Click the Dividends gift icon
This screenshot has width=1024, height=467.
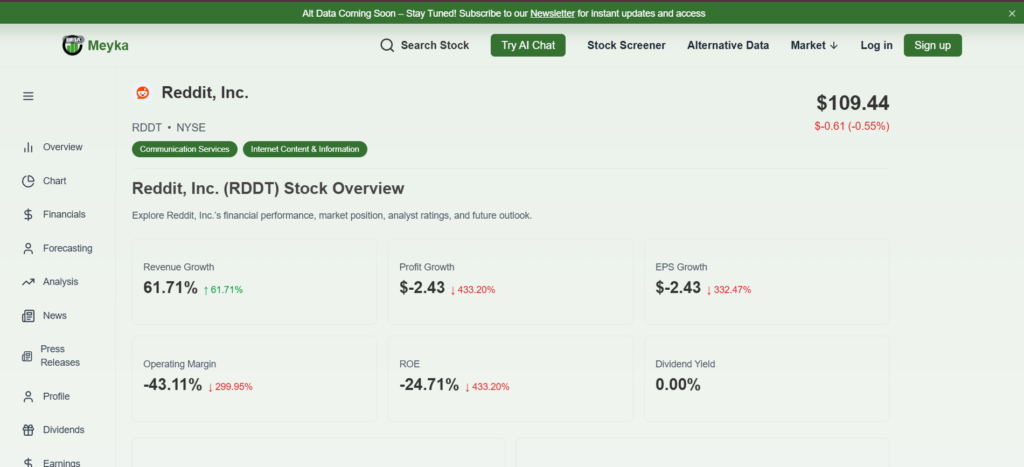point(28,430)
